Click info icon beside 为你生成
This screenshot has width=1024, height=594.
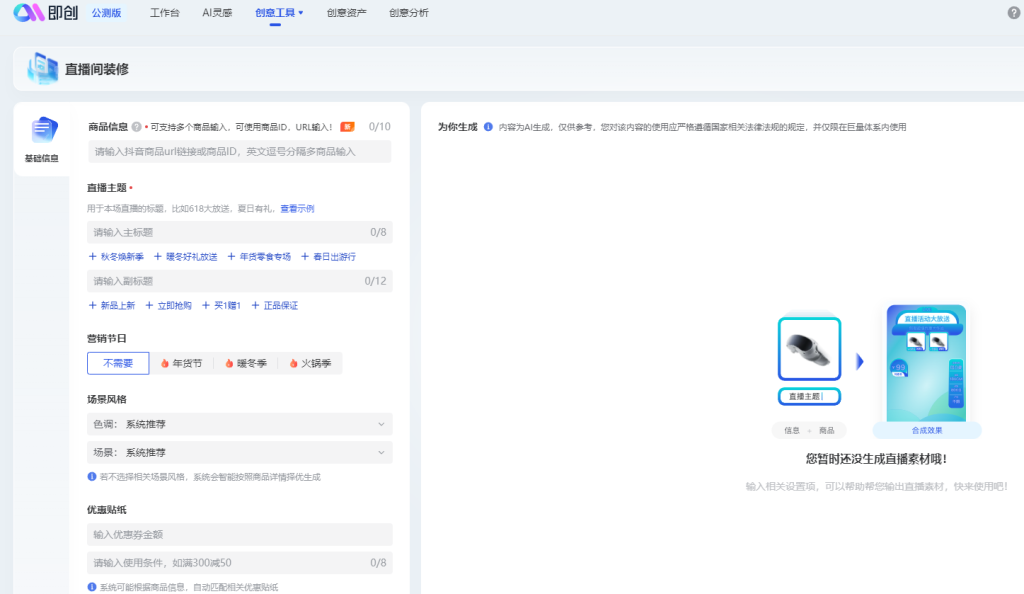[488, 127]
